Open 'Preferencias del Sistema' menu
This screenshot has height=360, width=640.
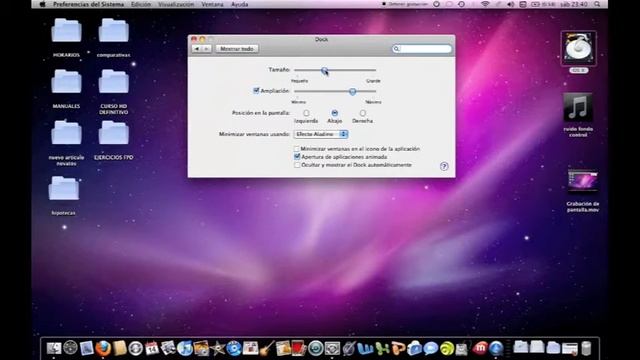tap(88, 4)
